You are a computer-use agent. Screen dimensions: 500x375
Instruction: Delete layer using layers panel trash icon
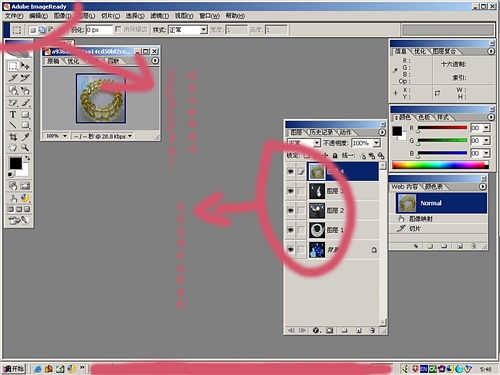point(372,330)
